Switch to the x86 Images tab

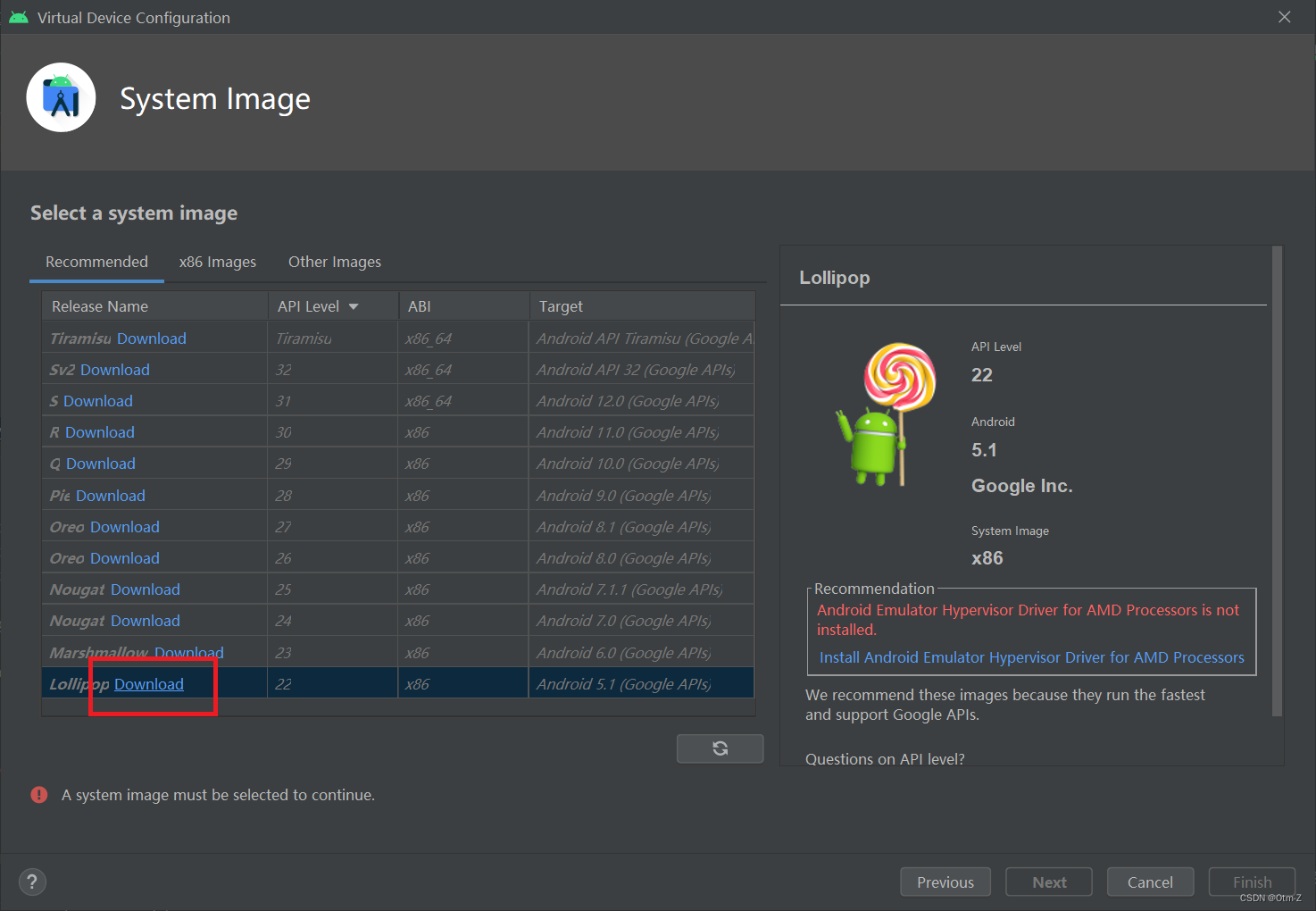coord(217,262)
